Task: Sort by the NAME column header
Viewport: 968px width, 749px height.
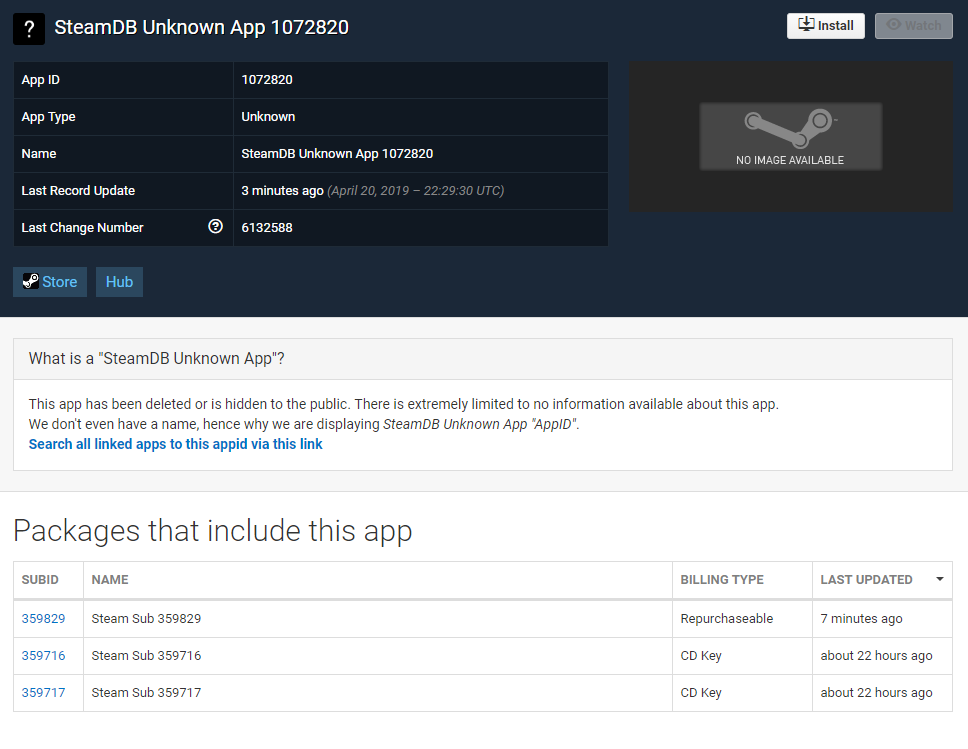Action: click(378, 580)
